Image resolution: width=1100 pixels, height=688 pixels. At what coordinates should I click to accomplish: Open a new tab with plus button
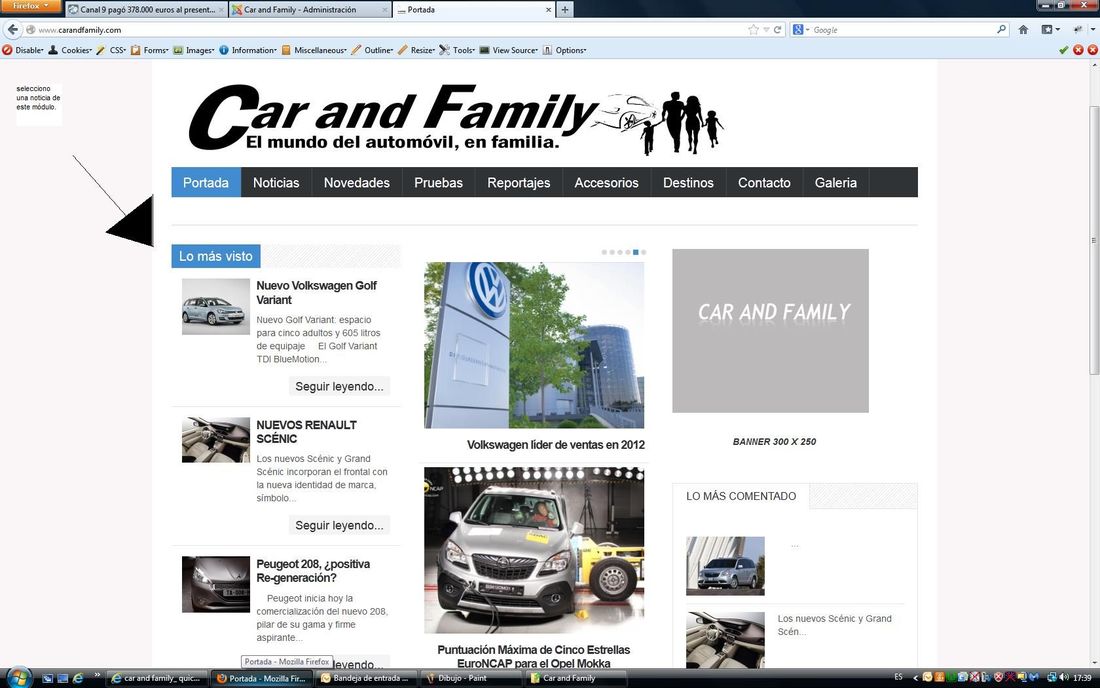pyautogui.click(x=565, y=10)
